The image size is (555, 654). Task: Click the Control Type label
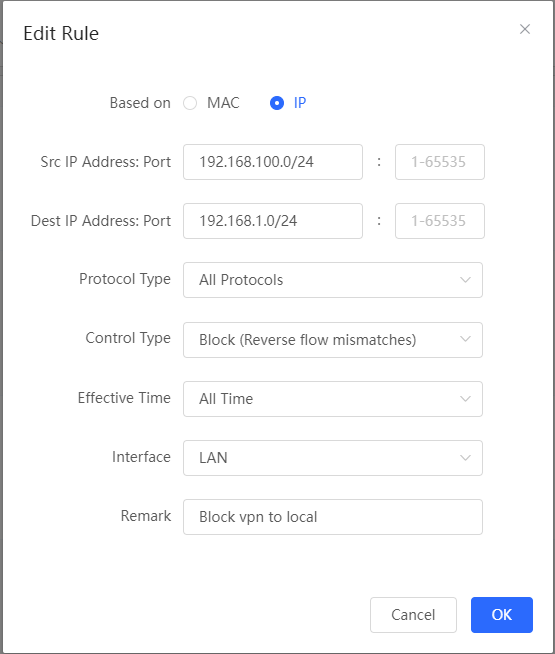tap(128, 339)
